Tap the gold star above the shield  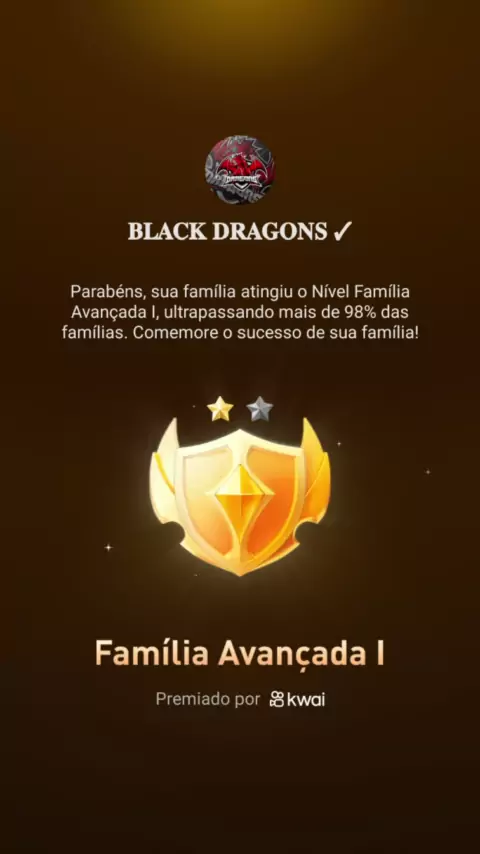point(220,408)
